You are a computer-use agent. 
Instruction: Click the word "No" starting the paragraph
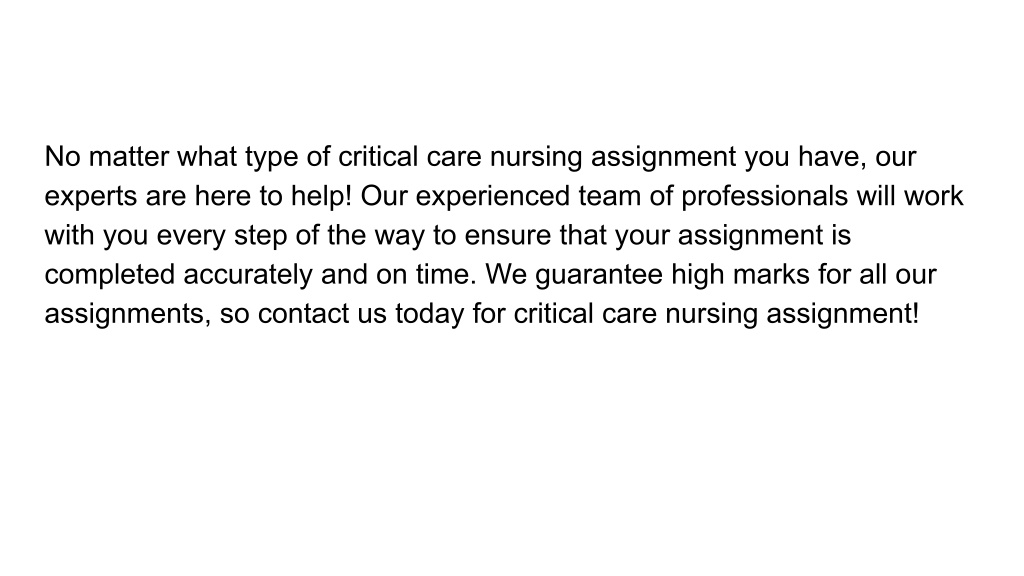62,157
